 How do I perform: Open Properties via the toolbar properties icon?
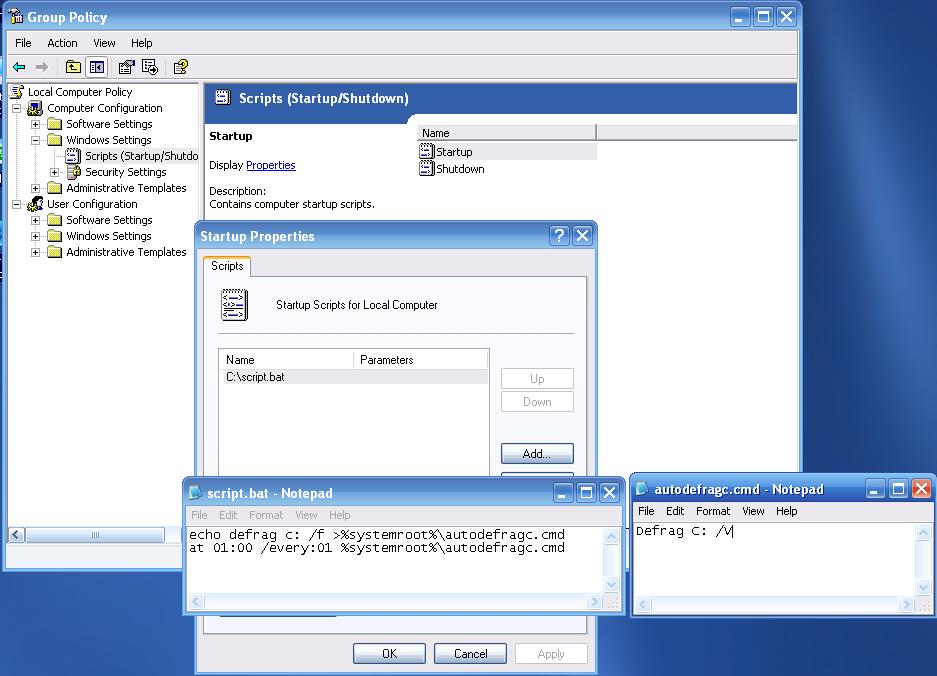tap(126, 67)
